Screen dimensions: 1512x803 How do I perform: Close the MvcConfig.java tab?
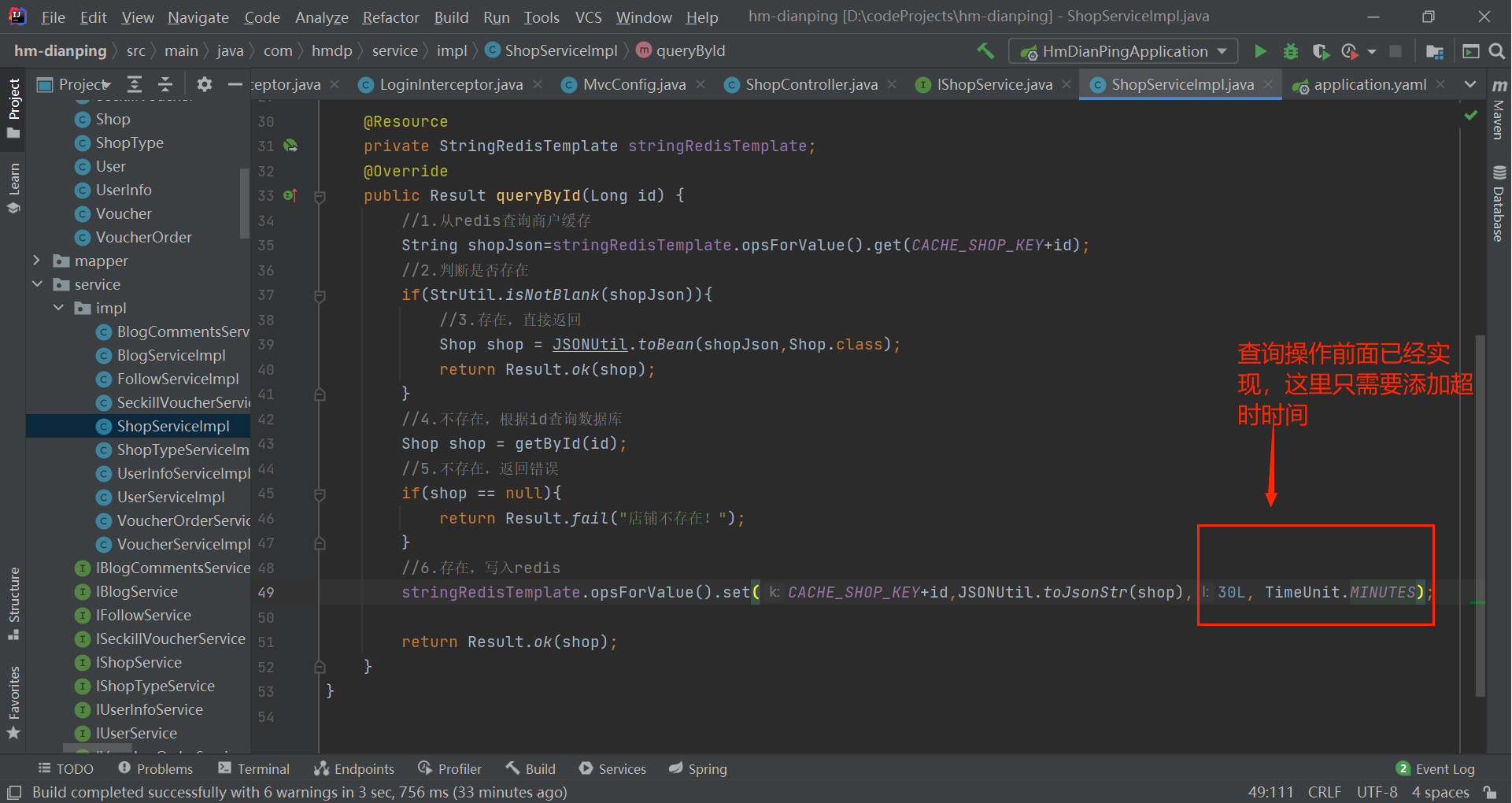(701, 84)
